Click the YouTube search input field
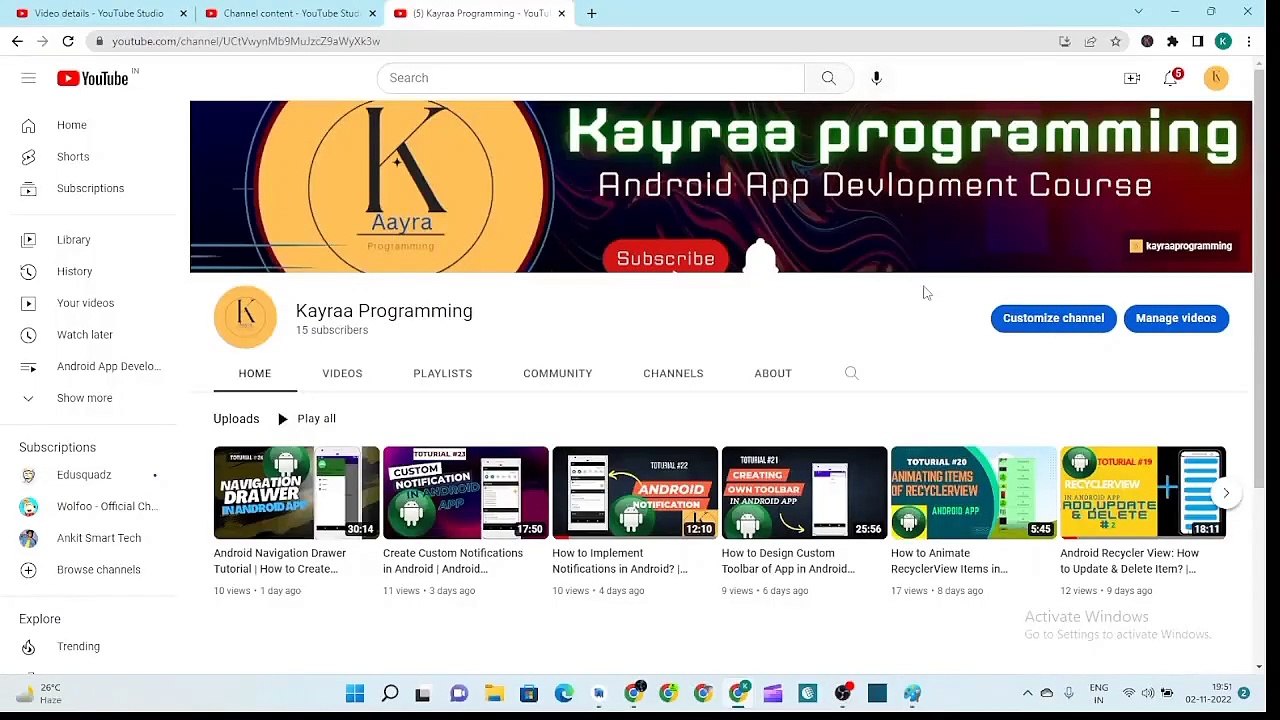Image resolution: width=1280 pixels, height=720 pixels. click(x=591, y=78)
